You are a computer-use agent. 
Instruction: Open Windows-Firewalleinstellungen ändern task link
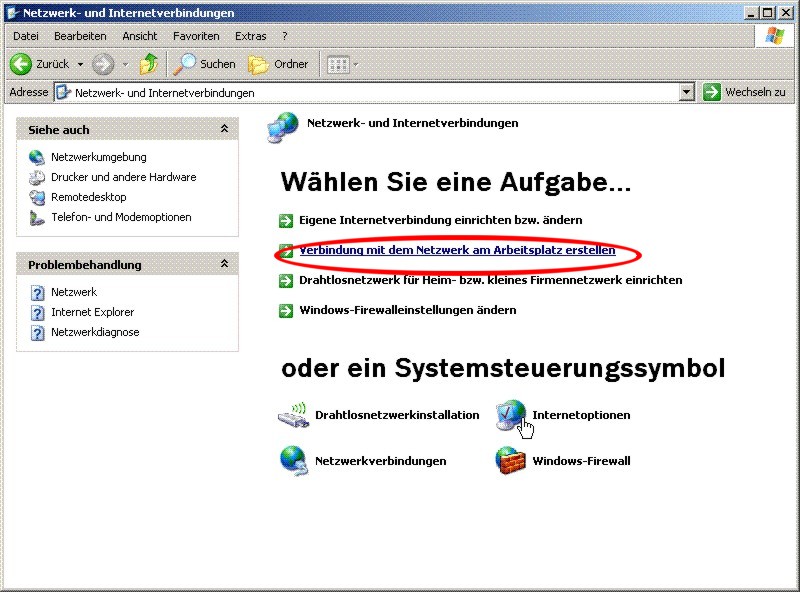[408, 310]
